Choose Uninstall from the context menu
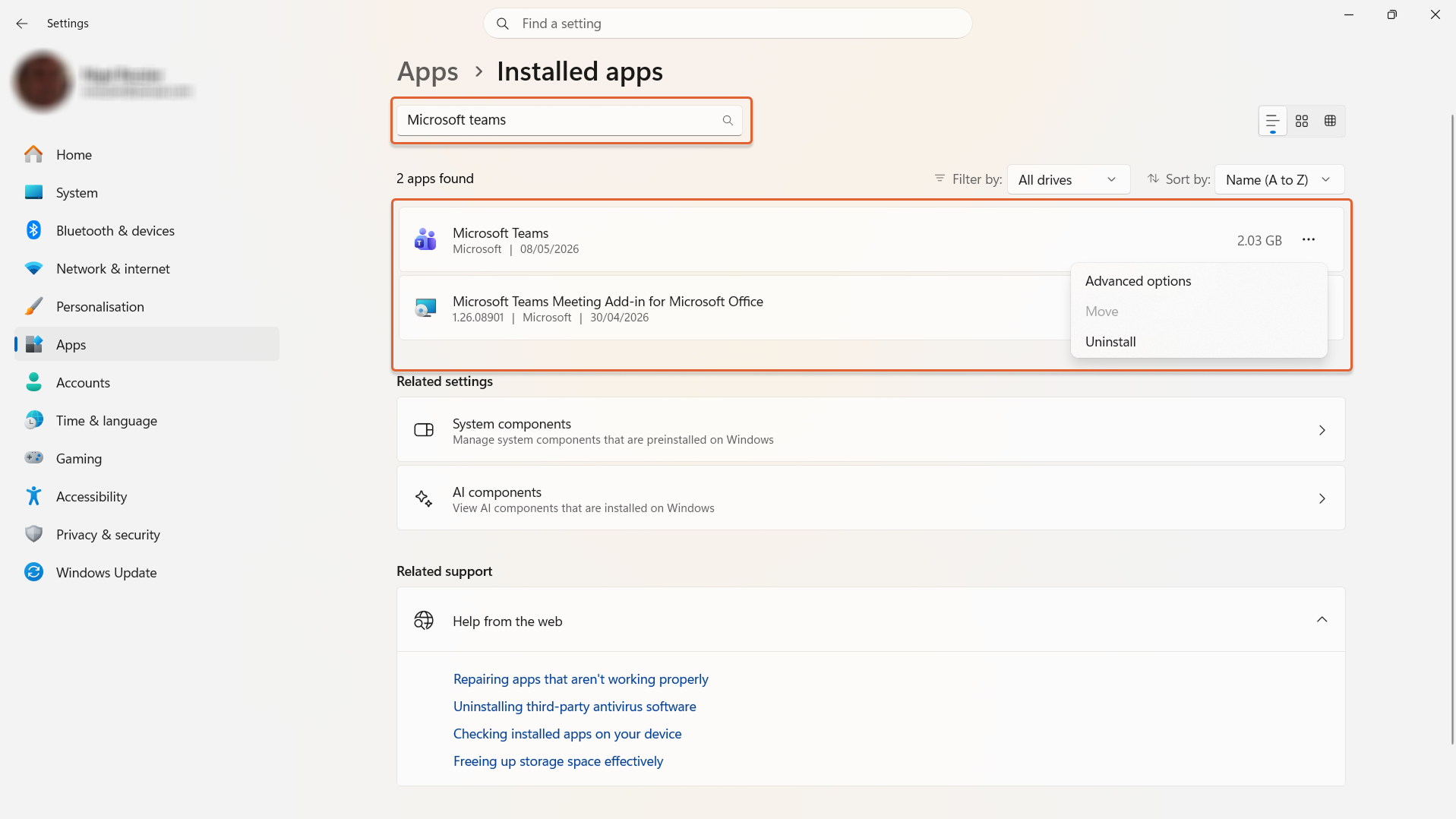The width and height of the screenshot is (1456, 819). [x=1199, y=342]
